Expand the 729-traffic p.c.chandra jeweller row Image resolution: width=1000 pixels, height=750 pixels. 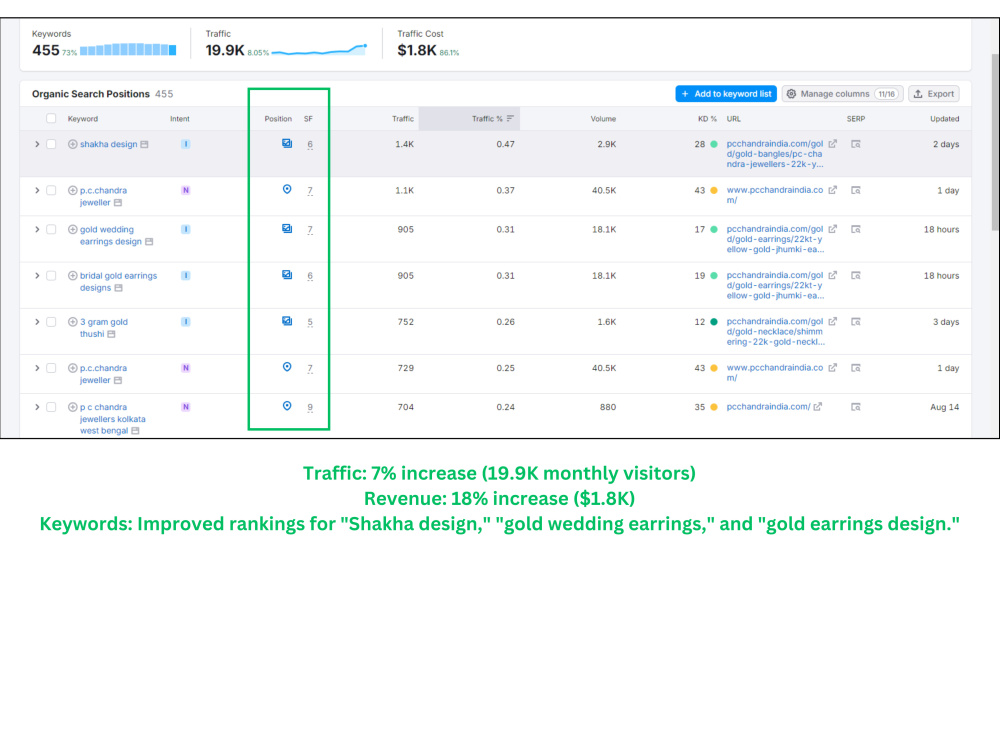coord(37,368)
